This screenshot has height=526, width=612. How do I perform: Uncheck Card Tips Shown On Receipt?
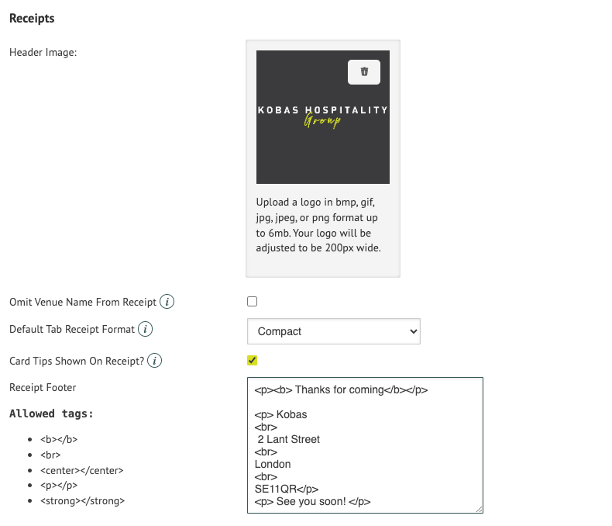click(252, 360)
